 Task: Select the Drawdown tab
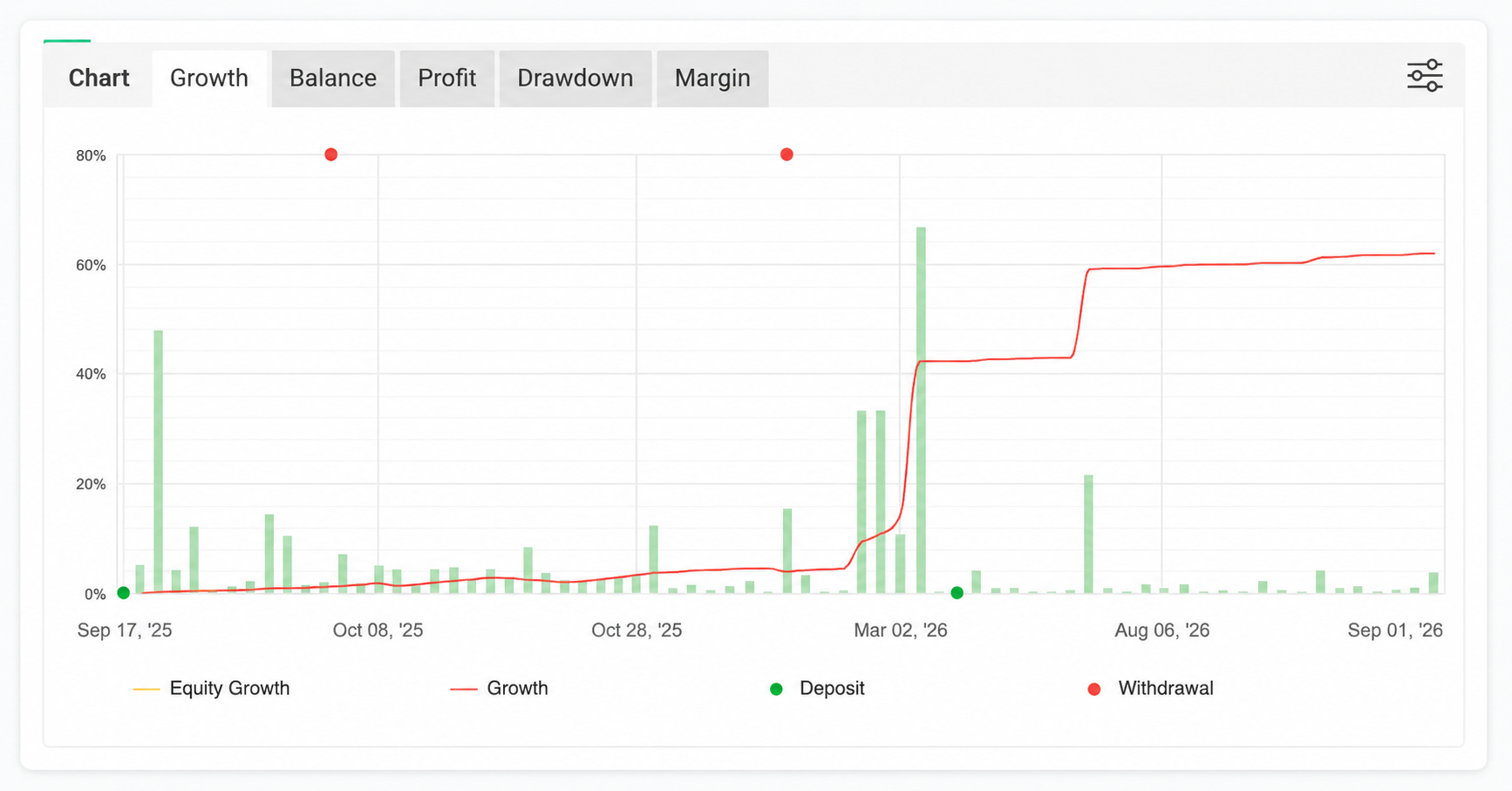coord(576,78)
